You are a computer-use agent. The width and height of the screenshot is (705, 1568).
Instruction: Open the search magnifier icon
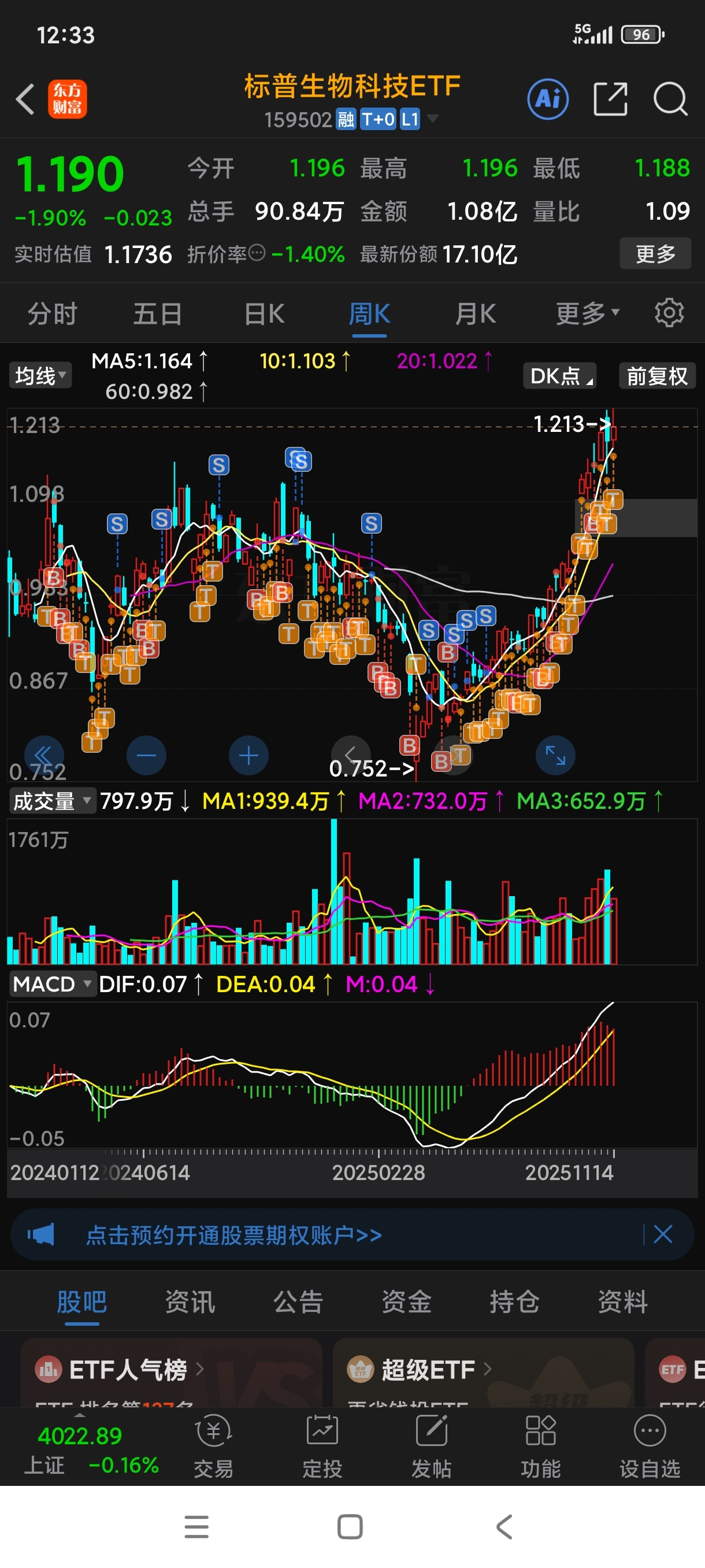pos(670,99)
